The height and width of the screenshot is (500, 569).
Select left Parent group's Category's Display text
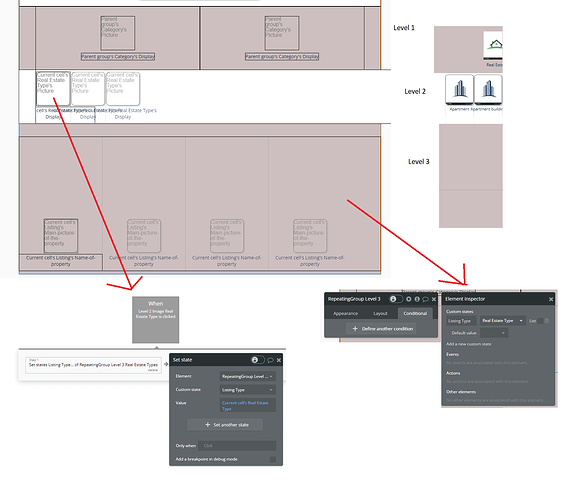coord(118,57)
